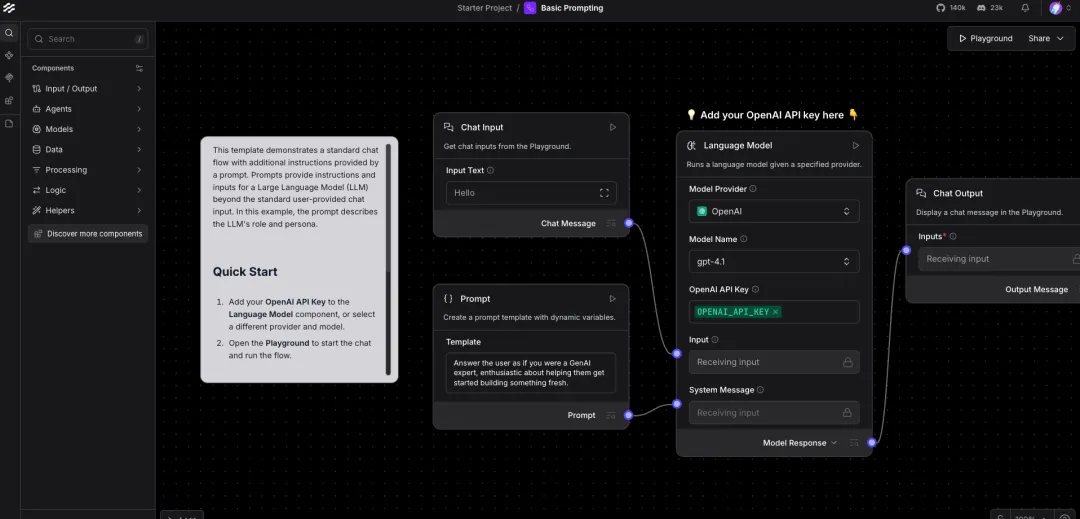Click the sticky note icon in left rail

click(x=9, y=123)
